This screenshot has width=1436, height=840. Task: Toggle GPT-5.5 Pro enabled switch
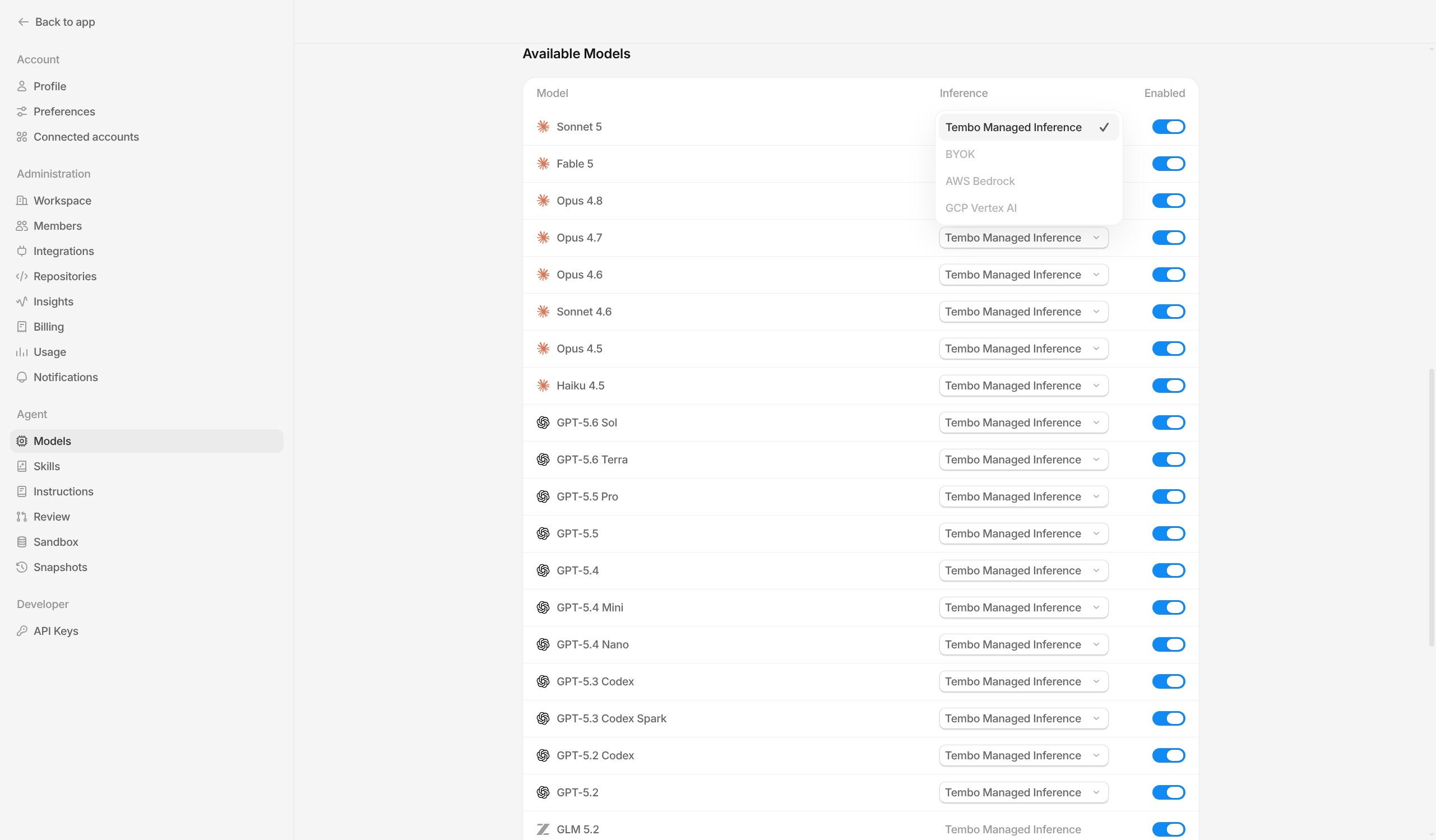pos(1168,496)
